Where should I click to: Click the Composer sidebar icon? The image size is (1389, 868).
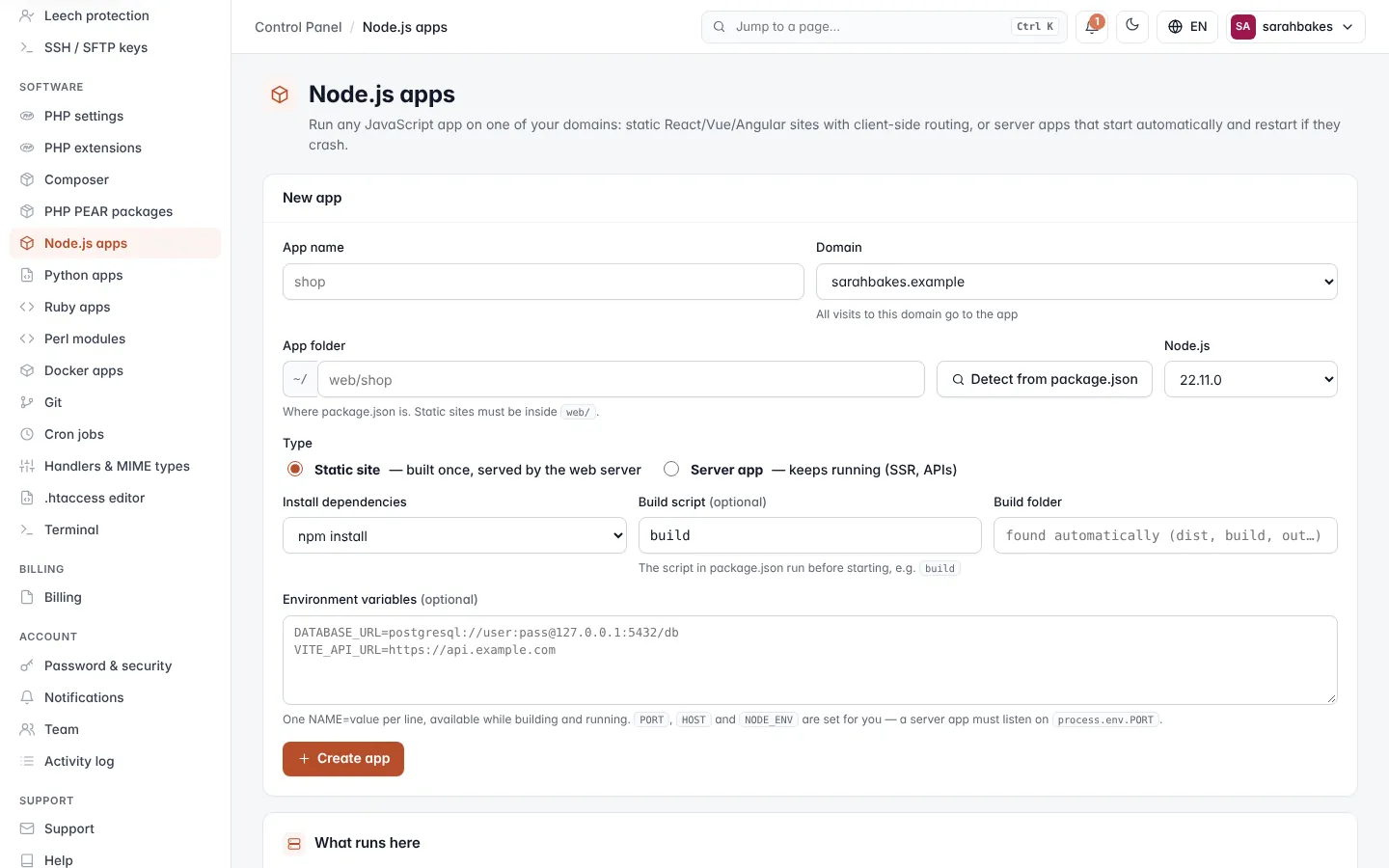(x=27, y=179)
